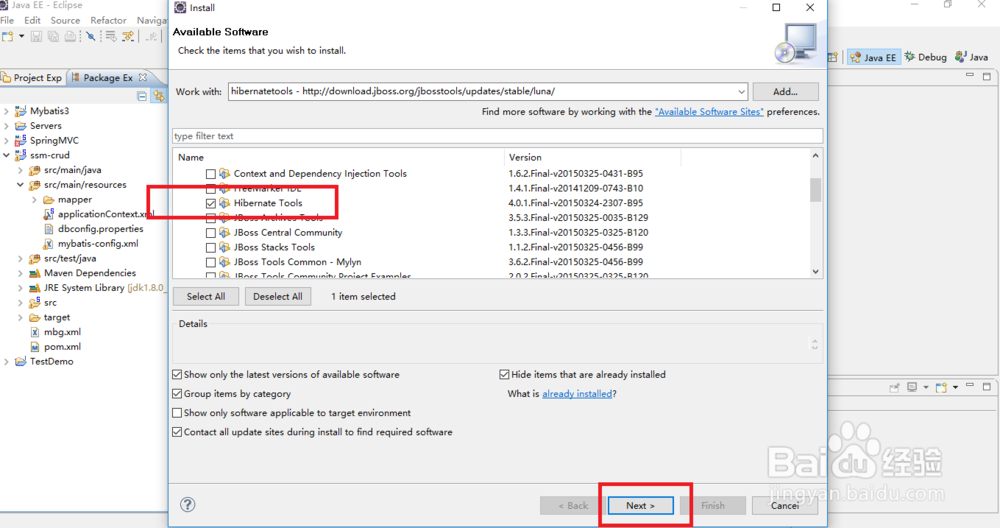
Task: Click the Add... button
Action: (785, 92)
